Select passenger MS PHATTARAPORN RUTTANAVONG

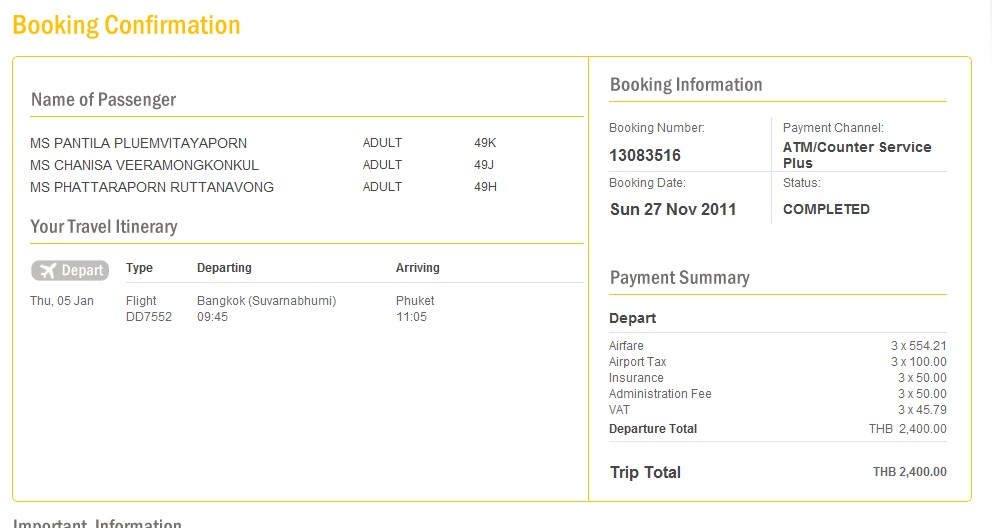pyautogui.click(x=151, y=187)
